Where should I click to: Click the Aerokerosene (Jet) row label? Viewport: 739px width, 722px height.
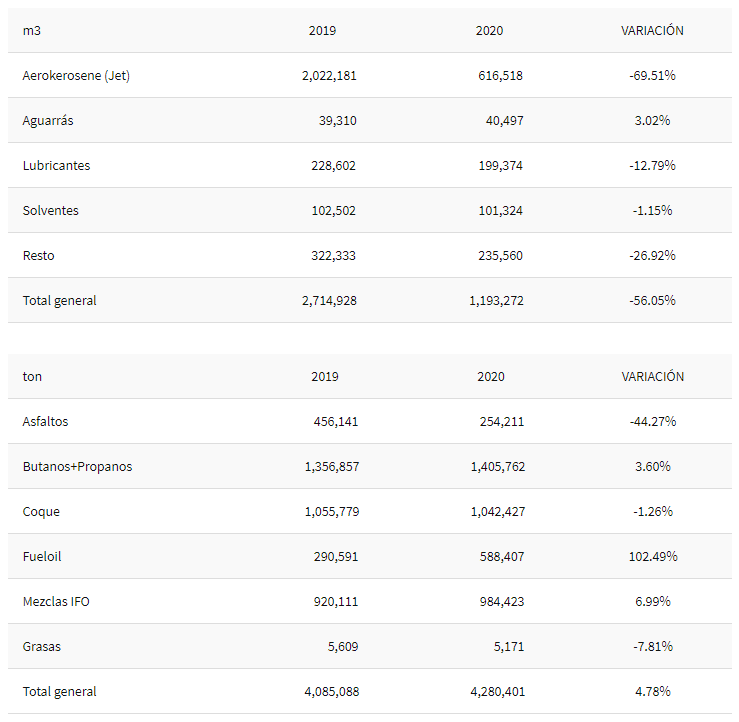coord(76,76)
